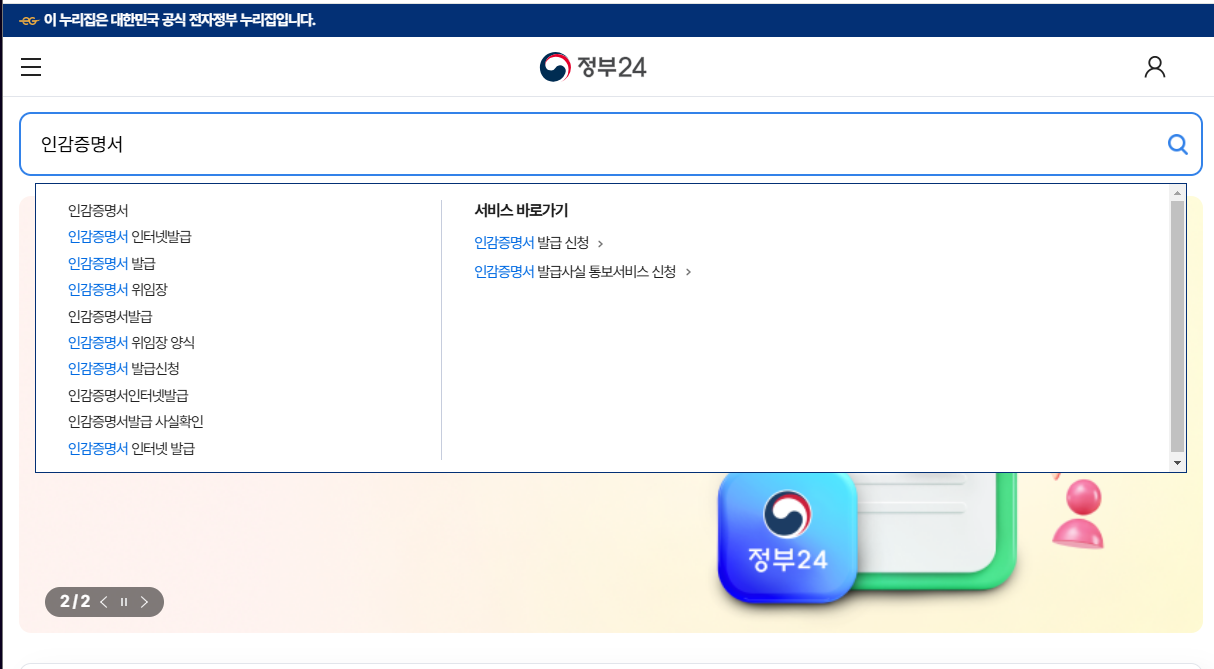
Task: Open the user profile icon
Action: point(1155,67)
